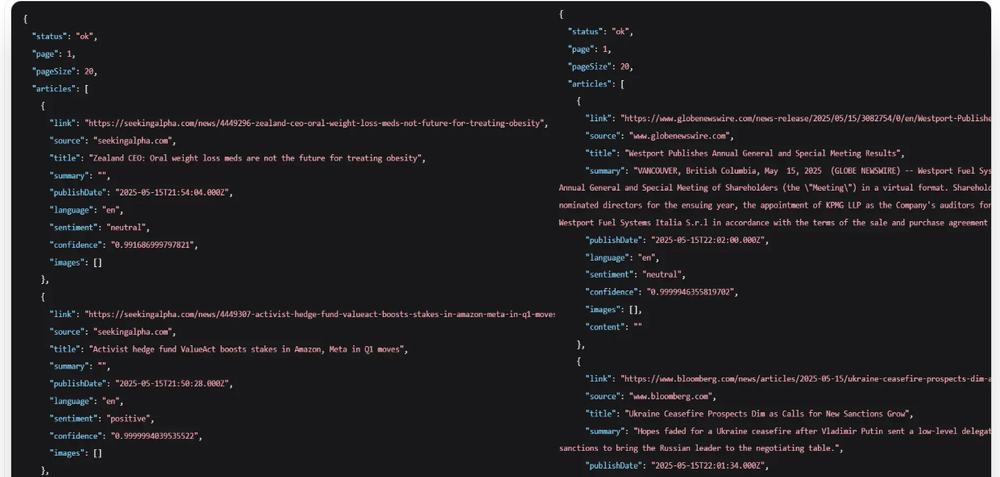Click title "Westport Publishes Annual General and Special Meeting Results"
1000x477 pixels.
pos(764,153)
